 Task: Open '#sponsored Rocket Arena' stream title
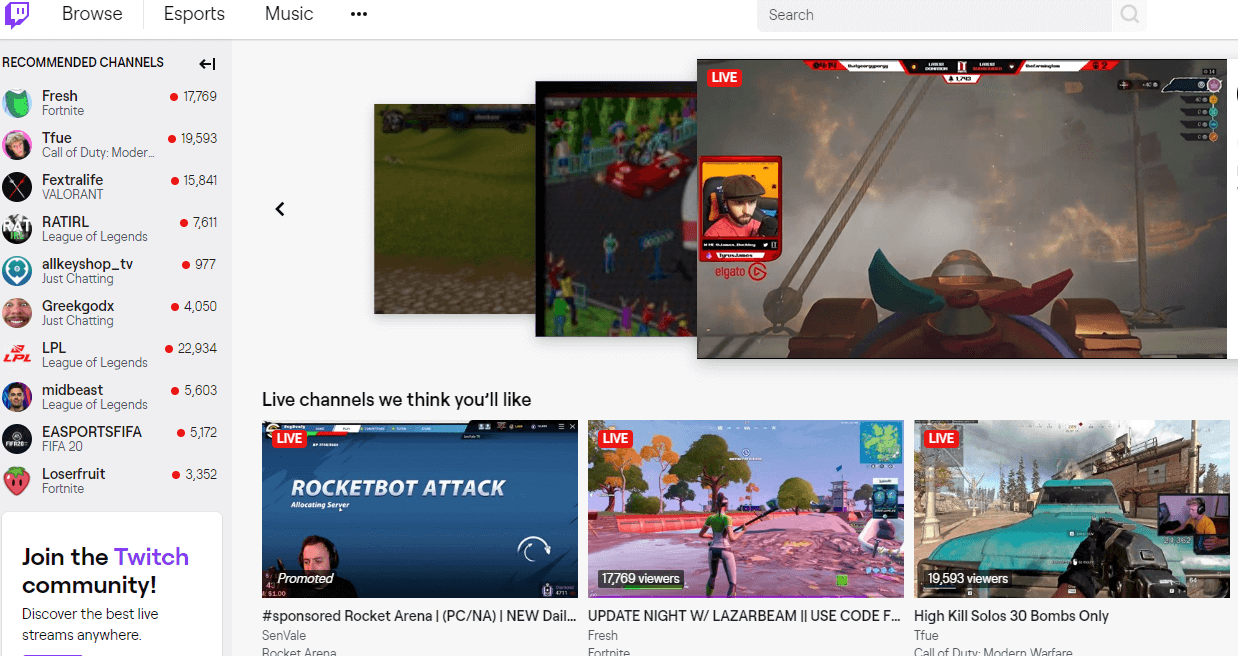[x=420, y=616]
